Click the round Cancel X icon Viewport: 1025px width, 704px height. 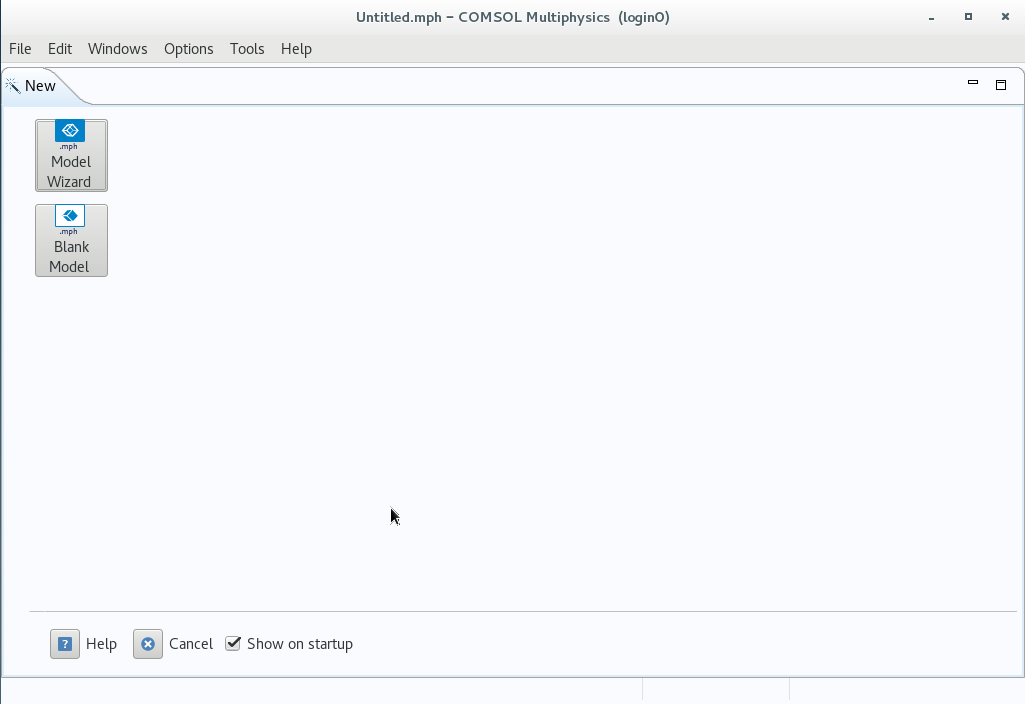tap(147, 644)
